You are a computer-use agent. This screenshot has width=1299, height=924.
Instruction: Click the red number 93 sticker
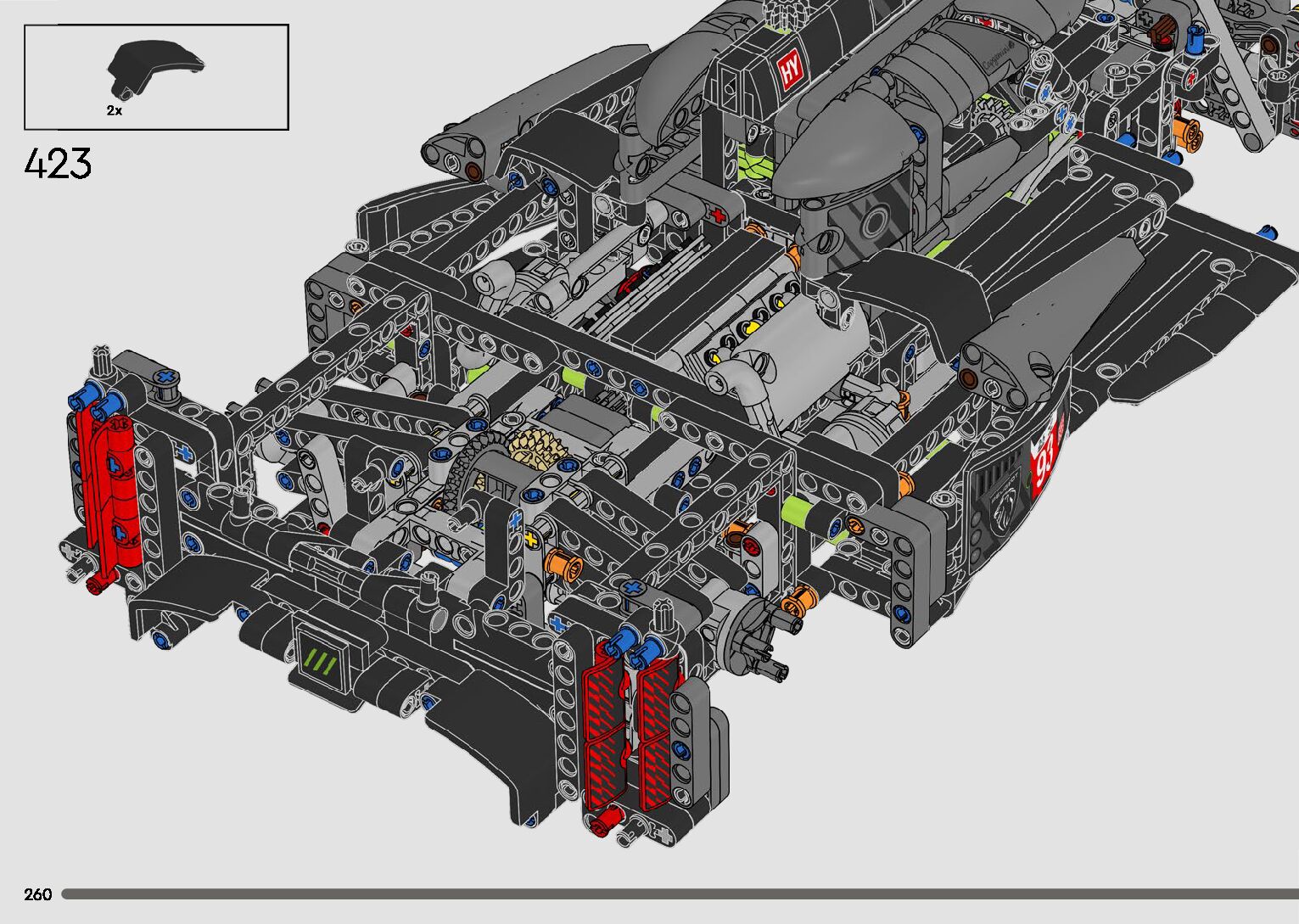tap(1047, 462)
